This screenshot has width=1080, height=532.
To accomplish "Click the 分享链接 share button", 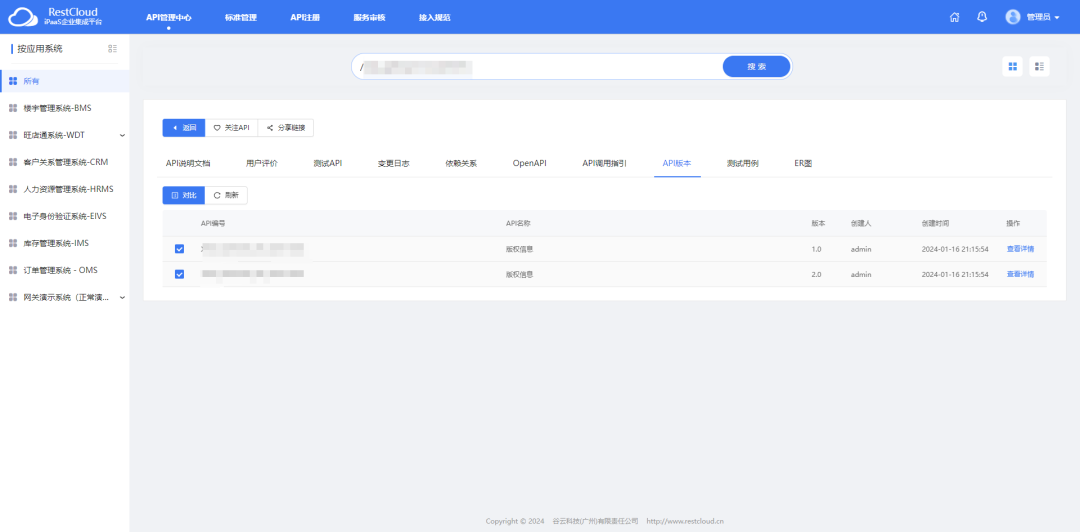I will point(286,128).
